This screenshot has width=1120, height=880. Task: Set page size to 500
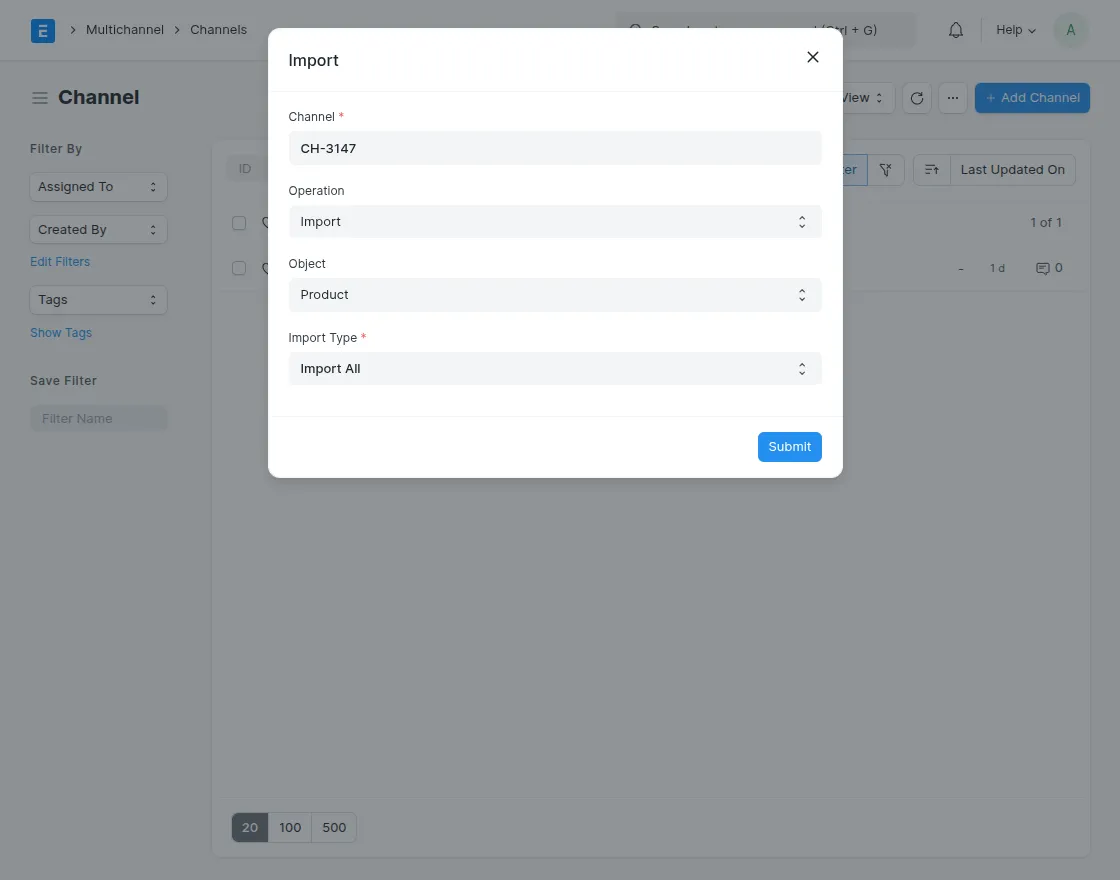coord(334,827)
